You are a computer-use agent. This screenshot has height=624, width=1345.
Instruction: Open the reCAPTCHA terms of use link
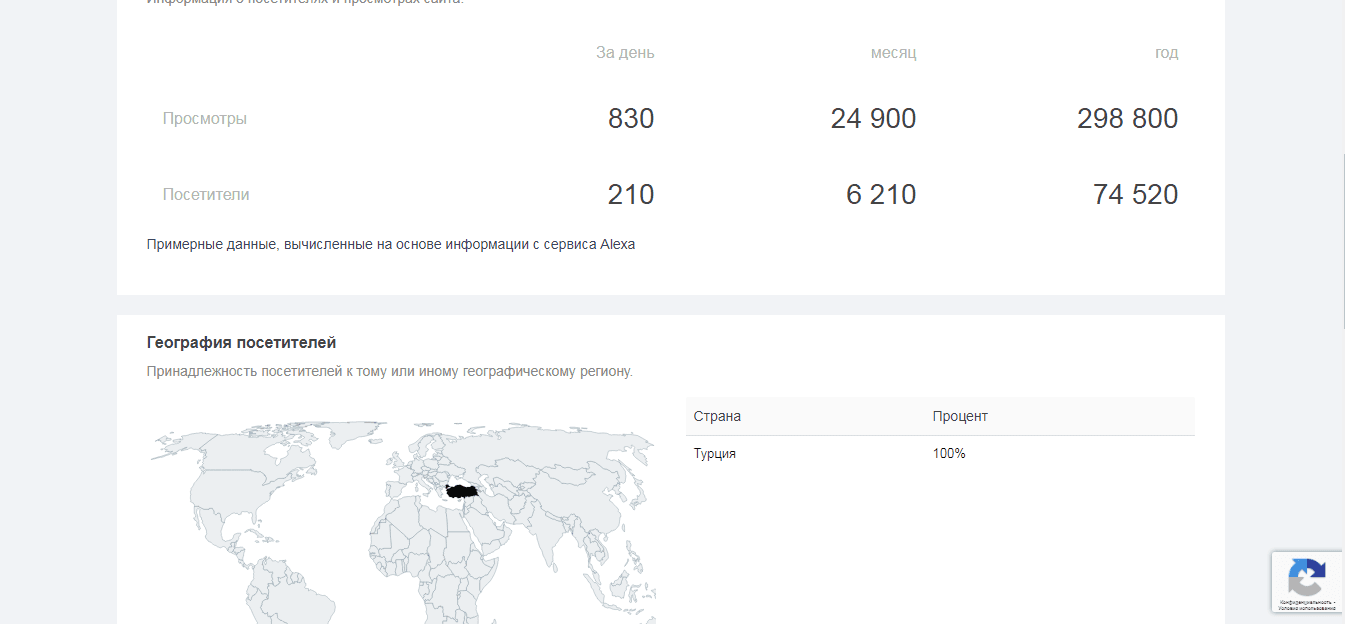1306,608
